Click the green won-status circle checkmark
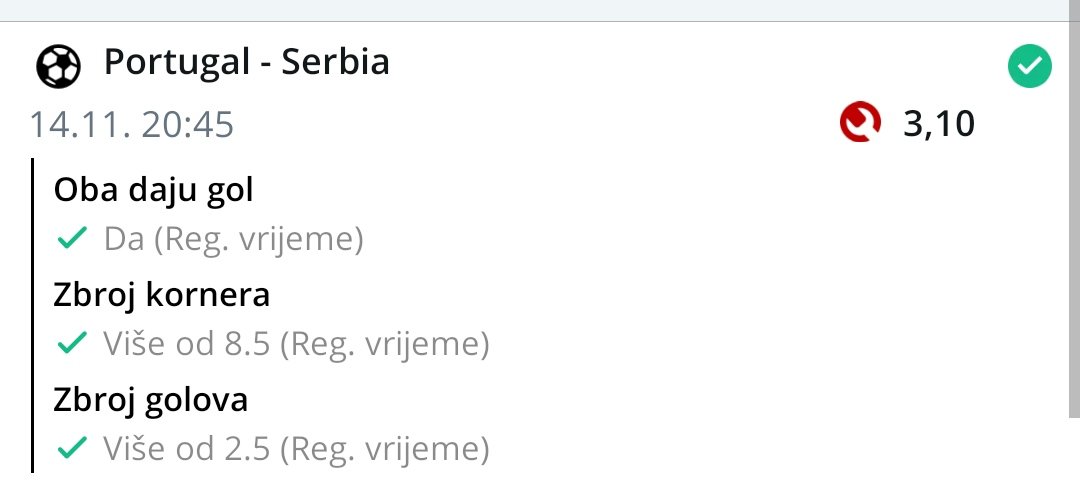This screenshot has height=502, width=1080. click(x=1029, y=68)
